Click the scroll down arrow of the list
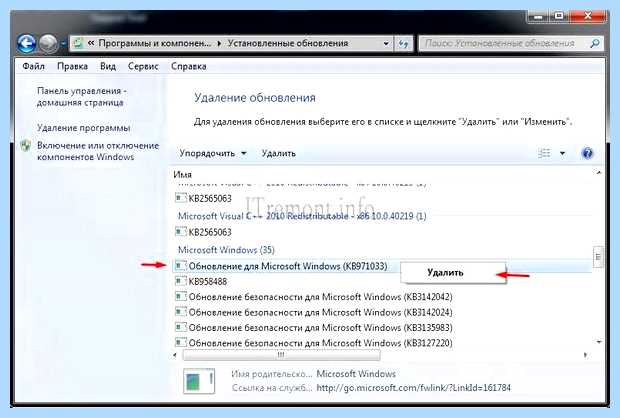This screenshot has height=418, width=620. (599, 342)
